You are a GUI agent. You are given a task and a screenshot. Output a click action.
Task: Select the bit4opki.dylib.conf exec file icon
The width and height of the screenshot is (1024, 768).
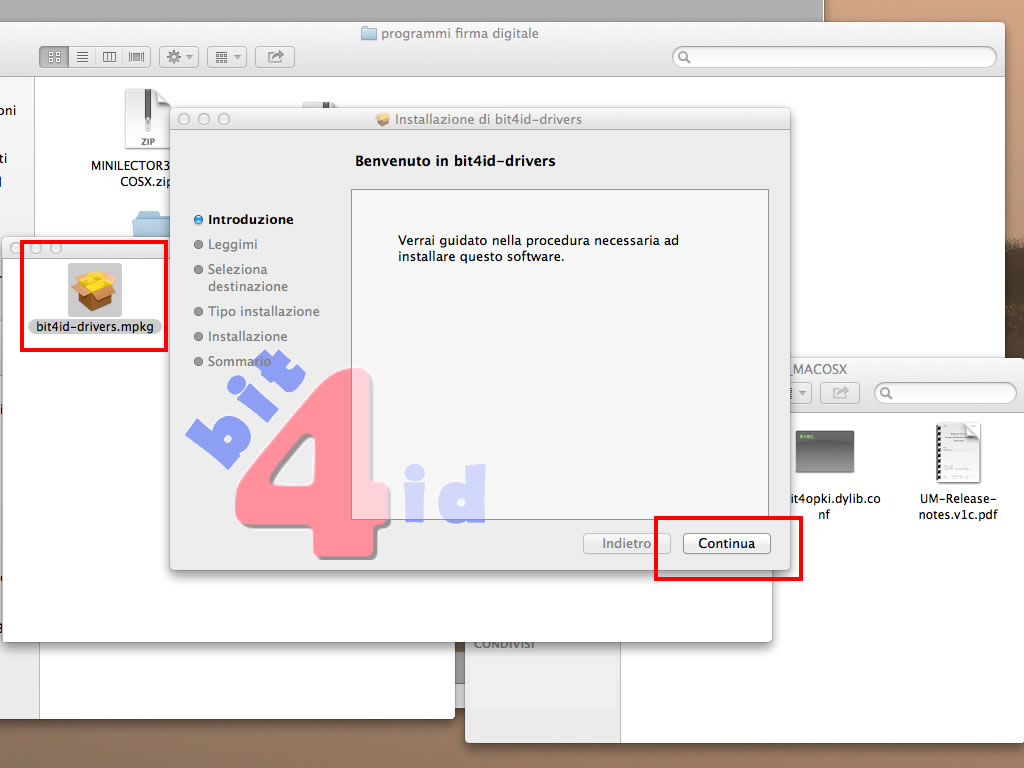(824, 452)
